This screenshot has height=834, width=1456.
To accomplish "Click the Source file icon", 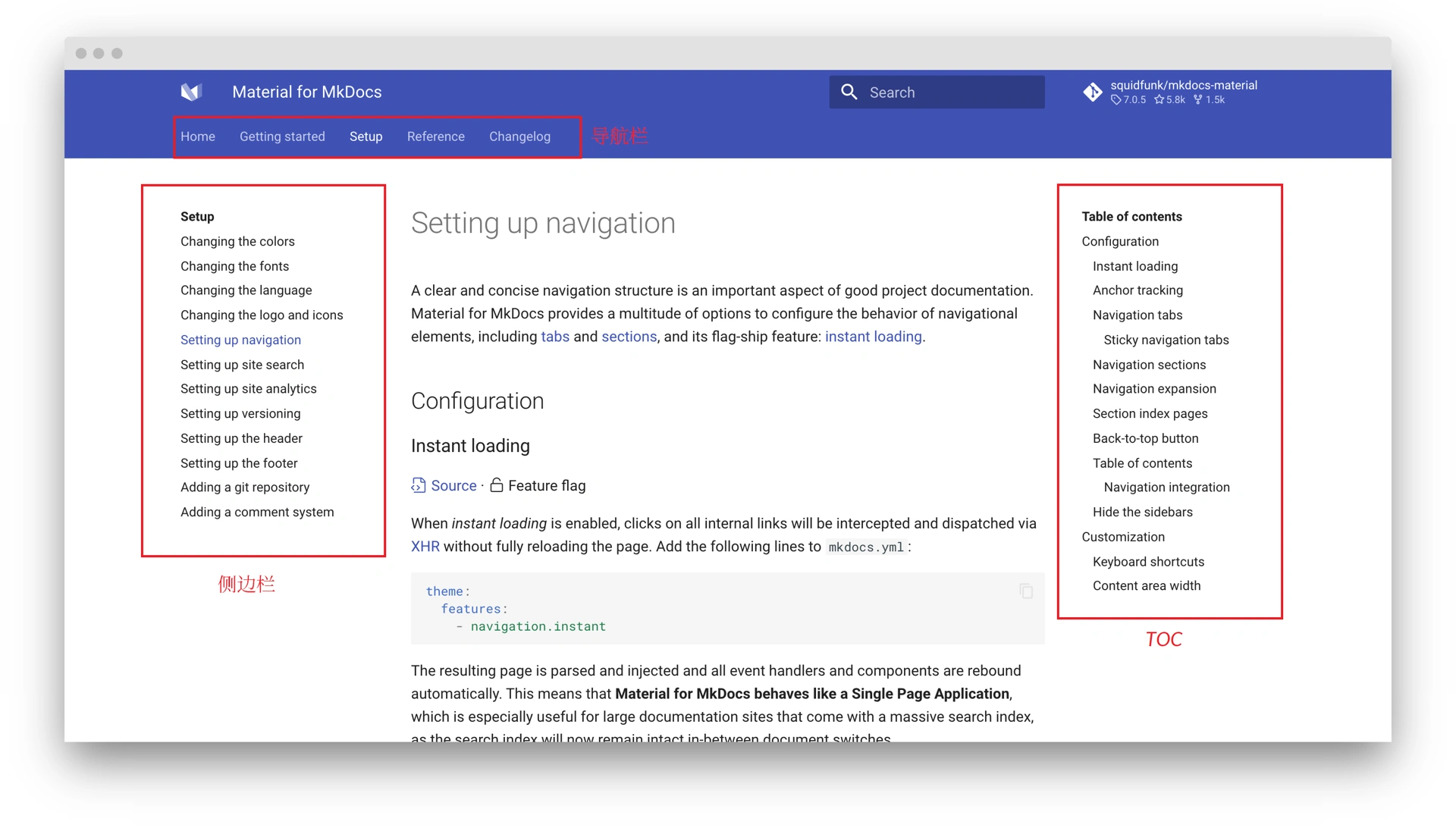I will (419, 485).
